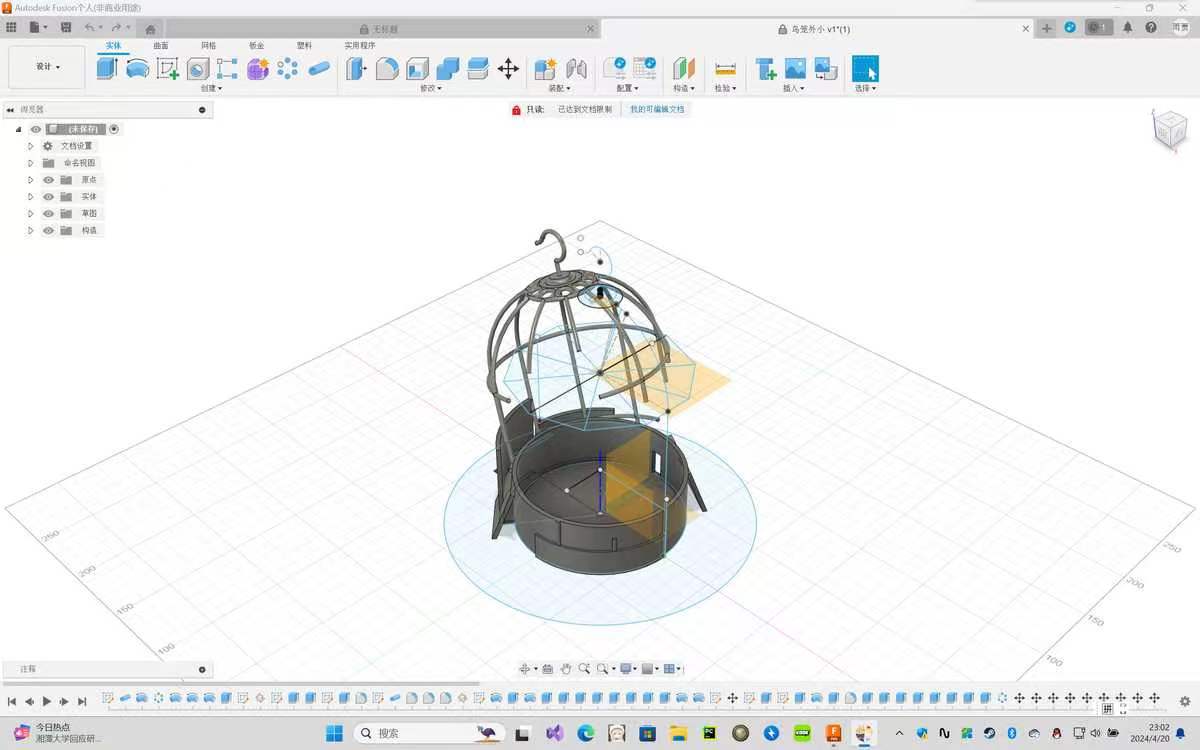Image resolution: width=1200 pixels, height=750 pixels.
Task: Toggle visibility of 构造 folder
Action: [48, 231]
